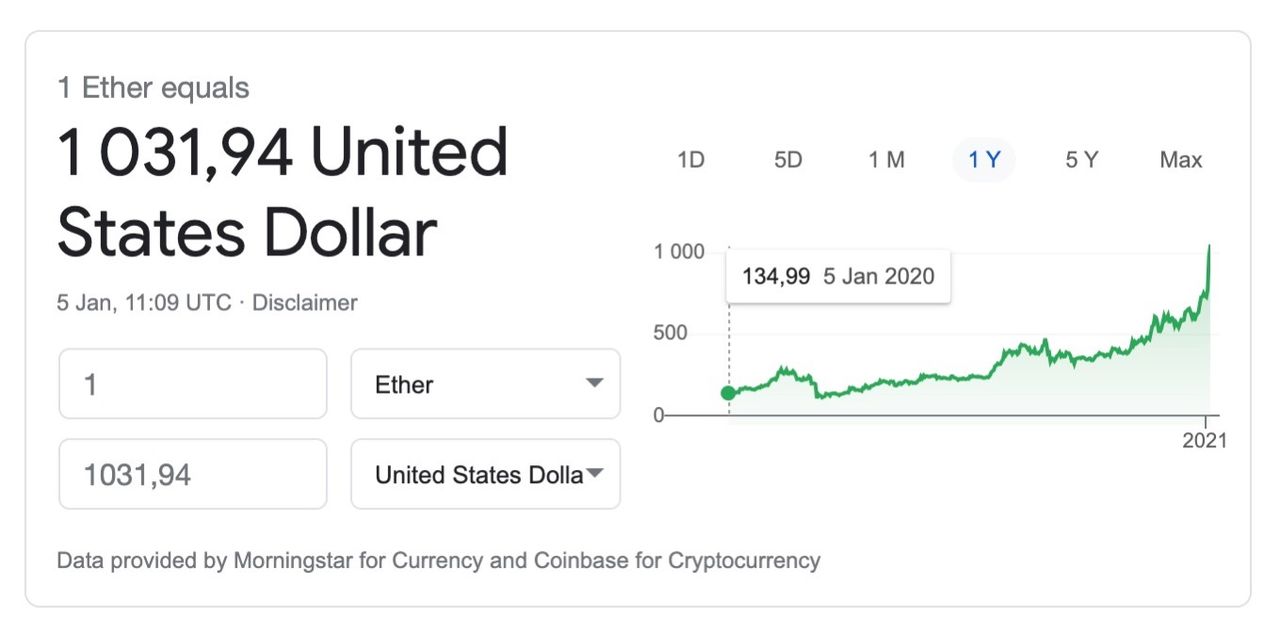Screen dimensions: 1280x632
Task: Select the 1D time range tab
Action: point(691,160)
